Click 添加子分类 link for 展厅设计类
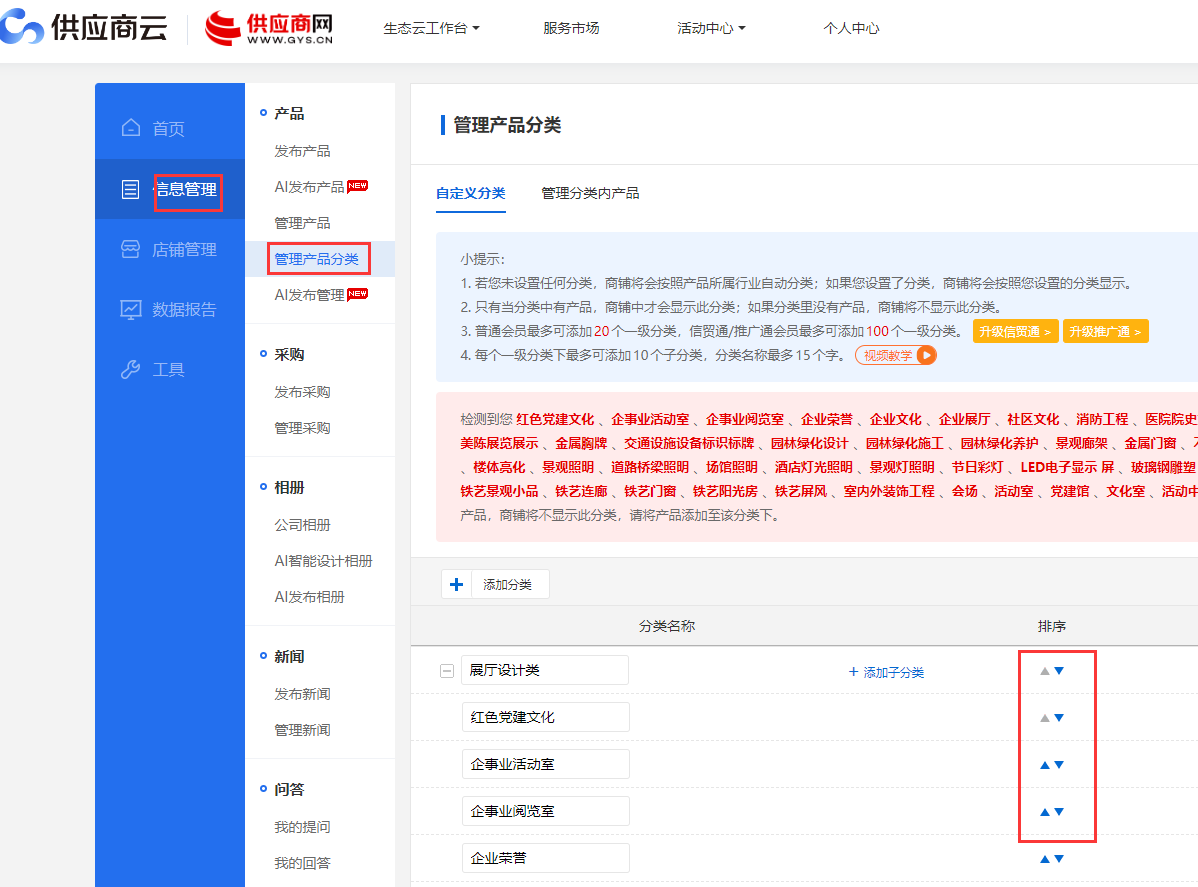 886,672
